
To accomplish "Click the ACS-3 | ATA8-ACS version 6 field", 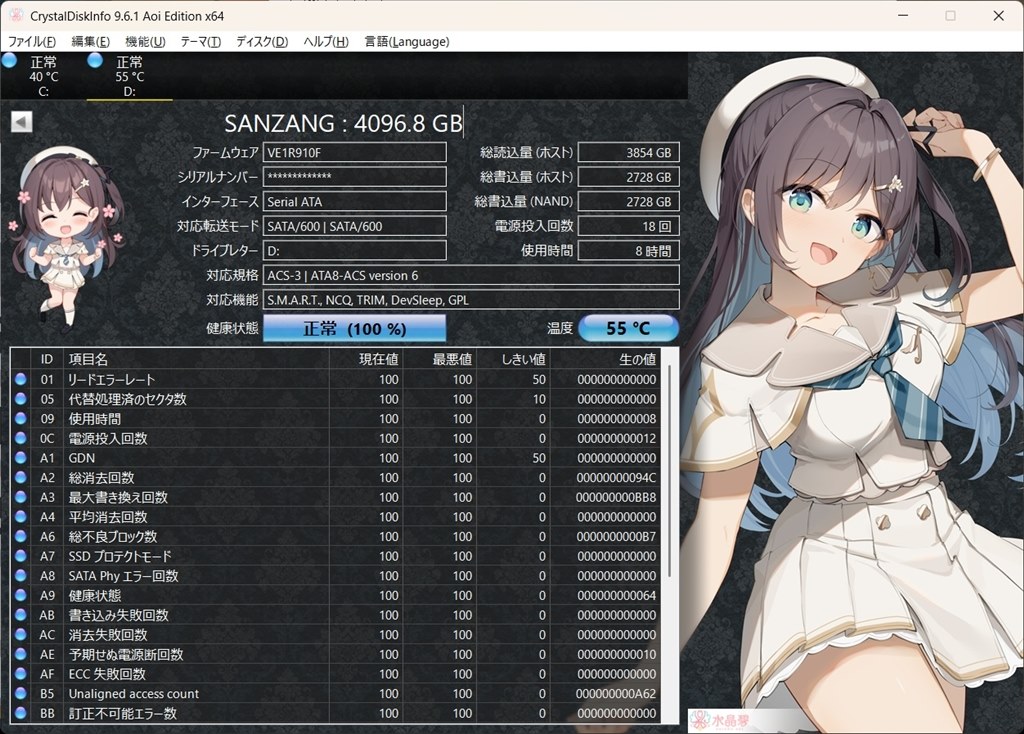I will tap(471, 275).
